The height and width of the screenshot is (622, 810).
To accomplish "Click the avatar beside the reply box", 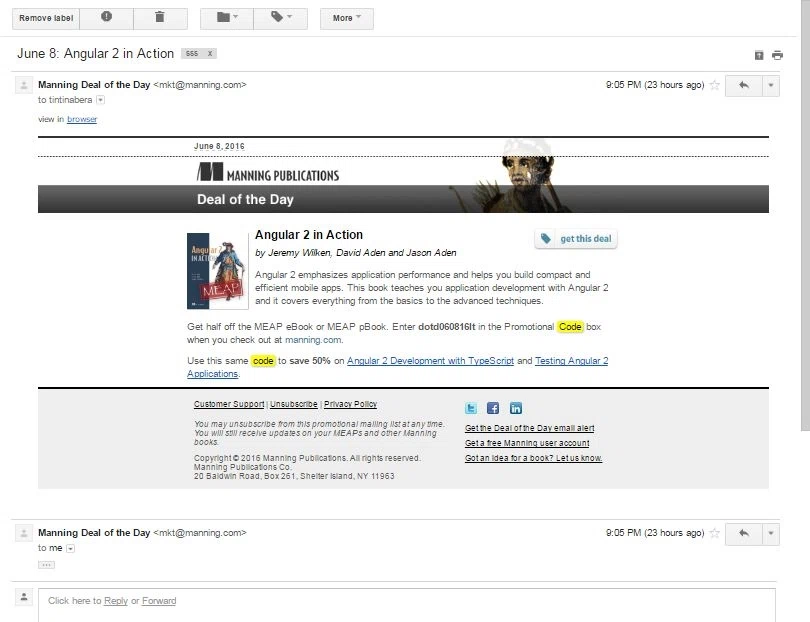I will 24,597.
